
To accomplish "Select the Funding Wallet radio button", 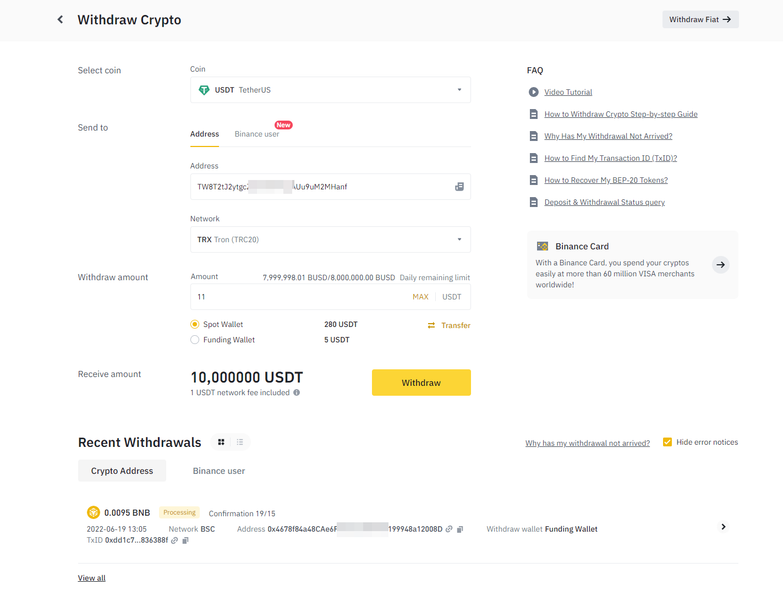I will click(195, 340).
